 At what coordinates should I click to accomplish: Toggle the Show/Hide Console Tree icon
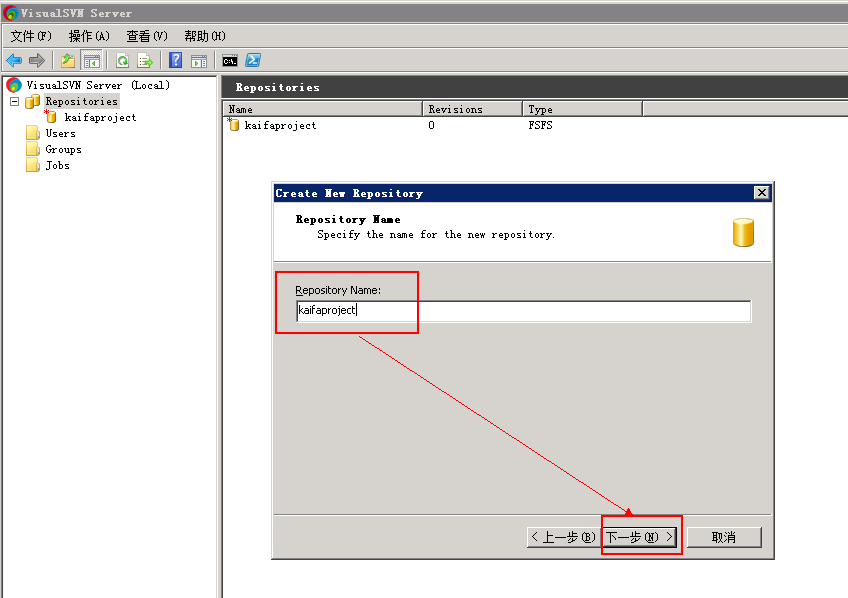pyautogui.click(x=91, y=61)
